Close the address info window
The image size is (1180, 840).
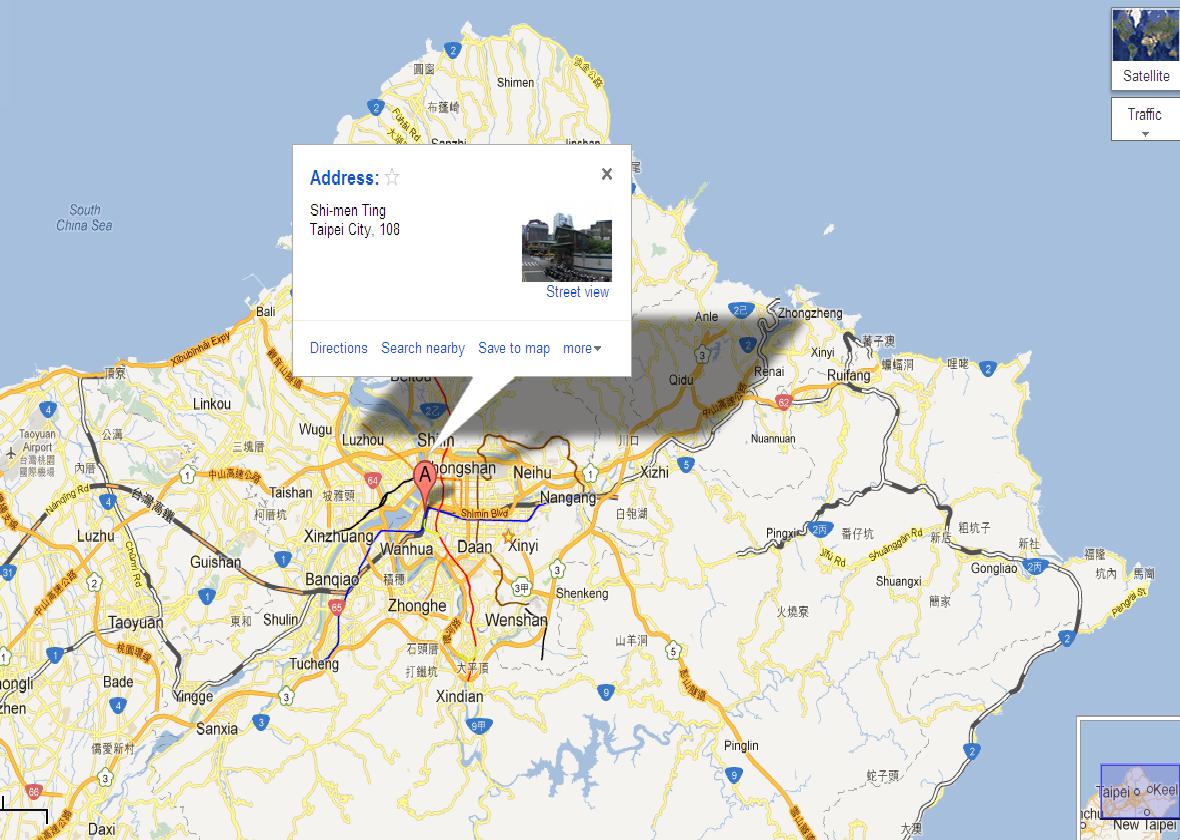[606, 173]
